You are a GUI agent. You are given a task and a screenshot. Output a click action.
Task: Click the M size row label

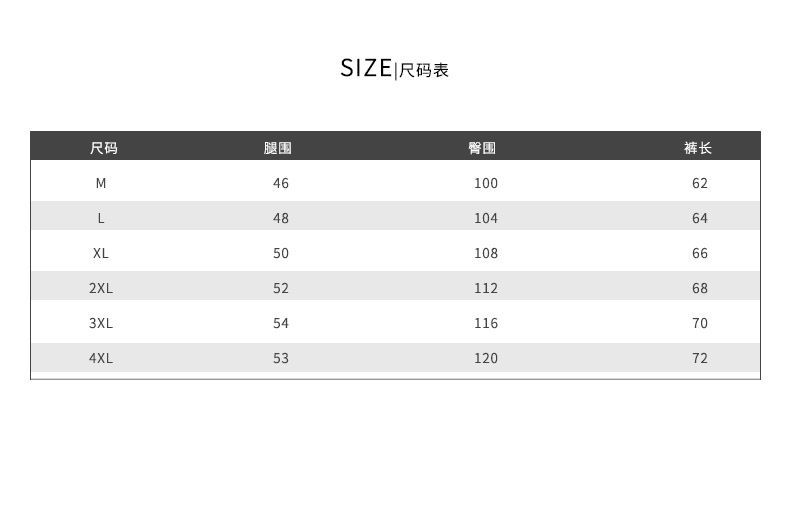101,183
